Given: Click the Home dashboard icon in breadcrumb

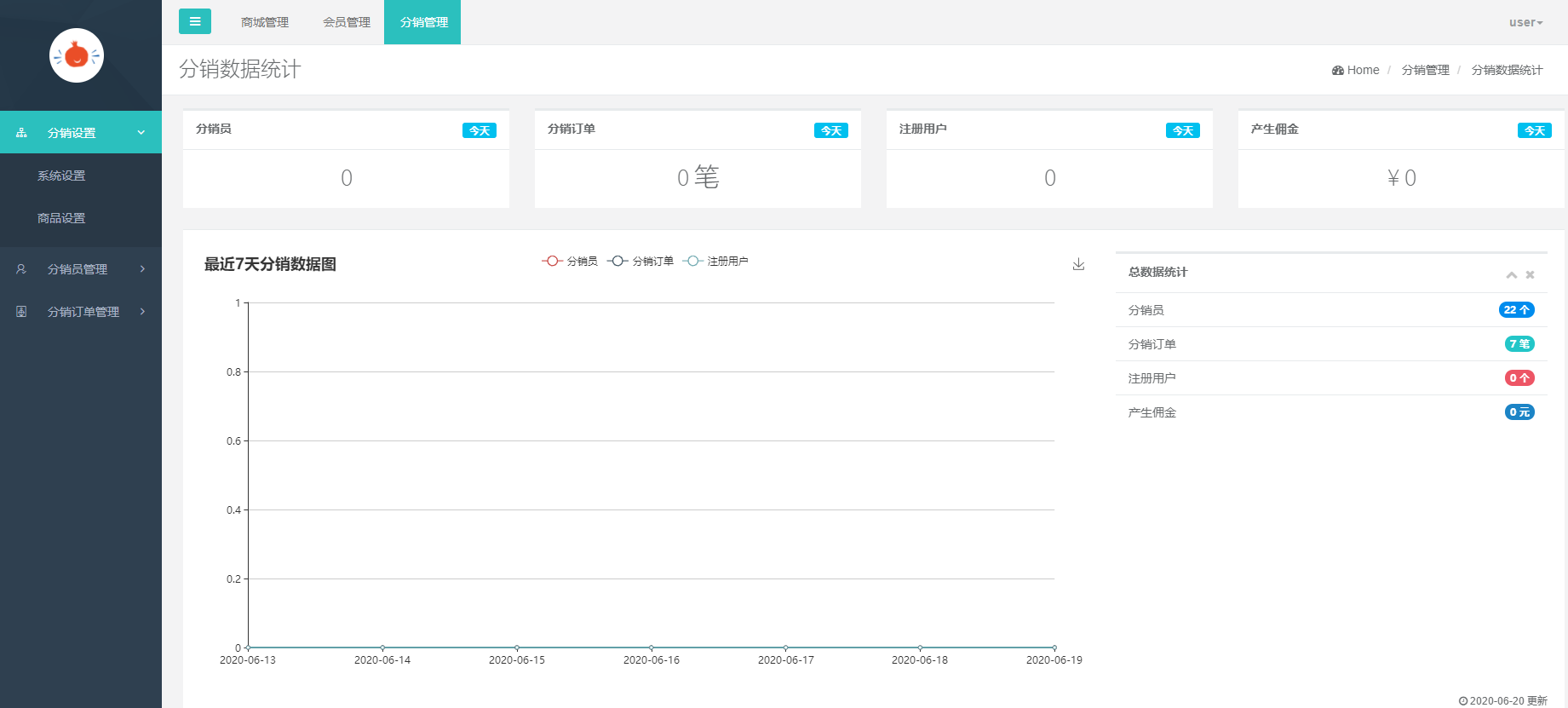Looking at the screenshot, I should point(1338,70).
